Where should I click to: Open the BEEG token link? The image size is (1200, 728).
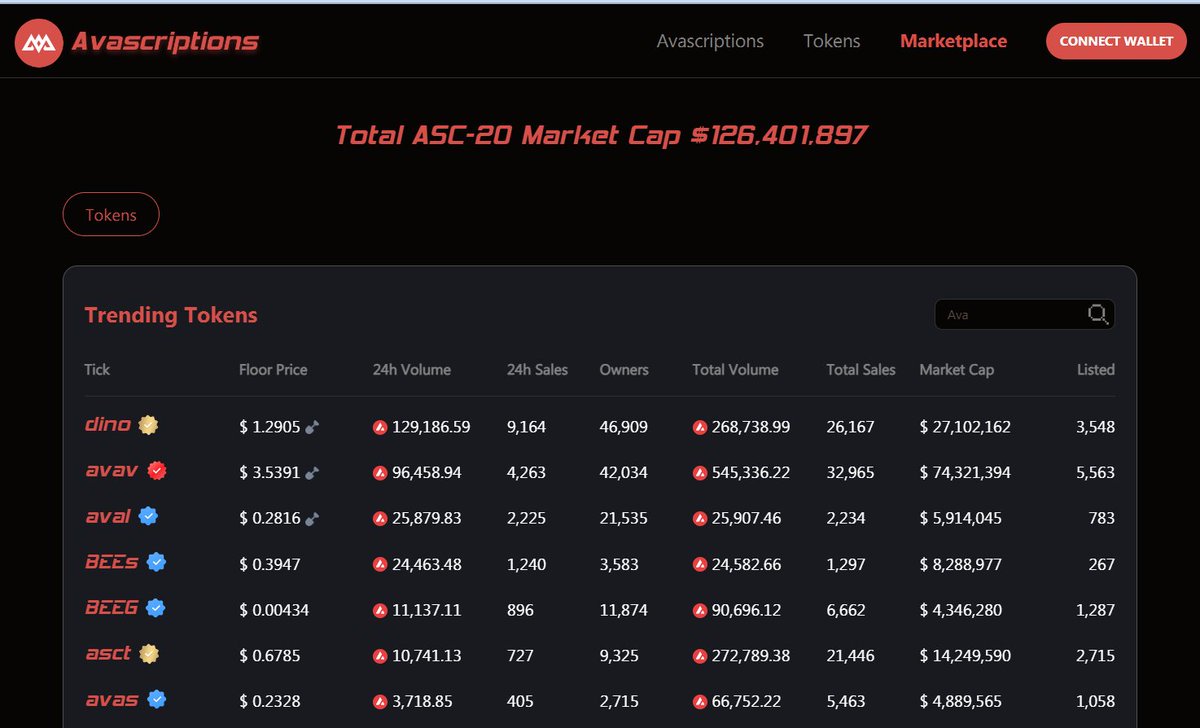tap(112, 607)
